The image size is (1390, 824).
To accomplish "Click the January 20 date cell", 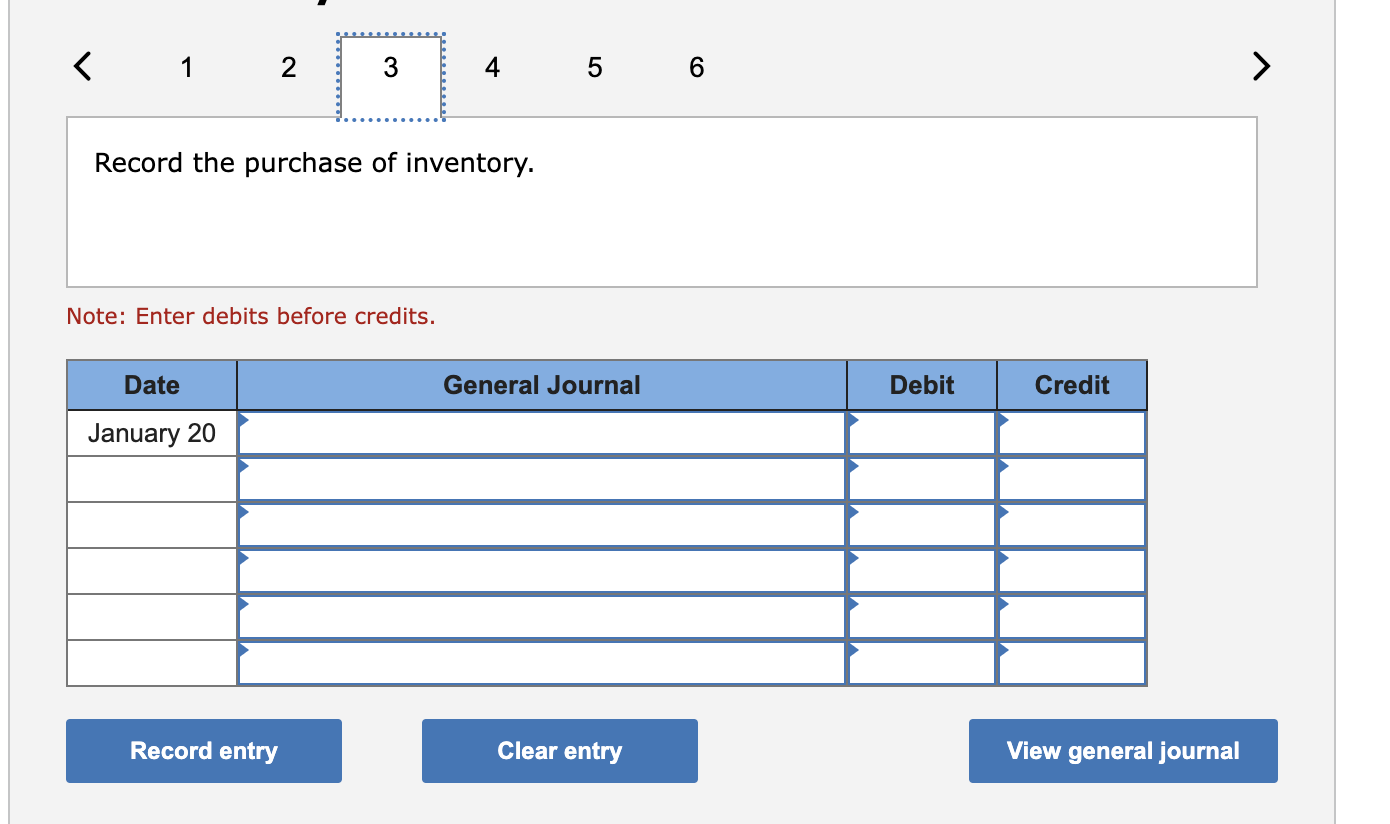I will pyautogui.click(x=151, y=432).
